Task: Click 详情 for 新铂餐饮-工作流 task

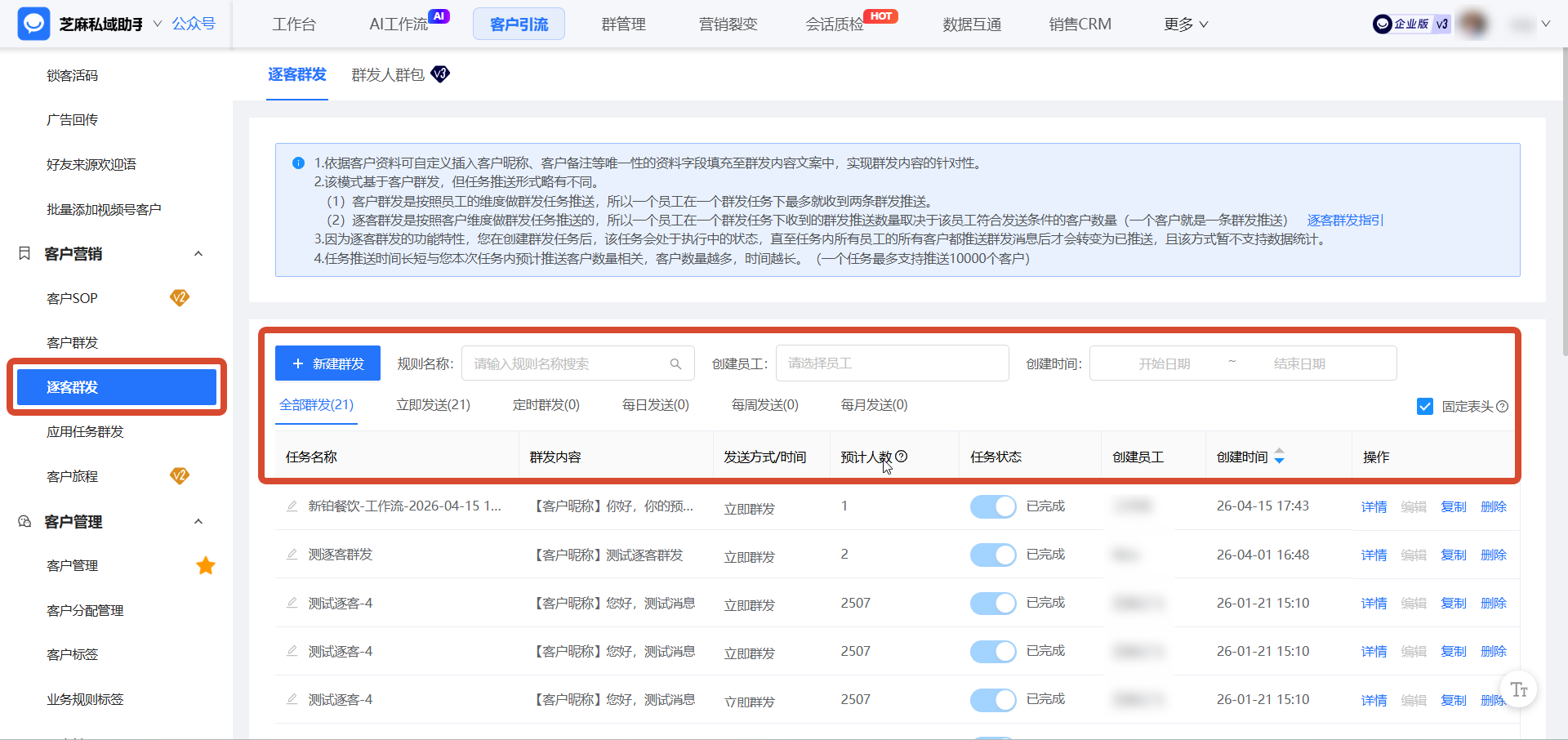Action: pos(1374,506)
